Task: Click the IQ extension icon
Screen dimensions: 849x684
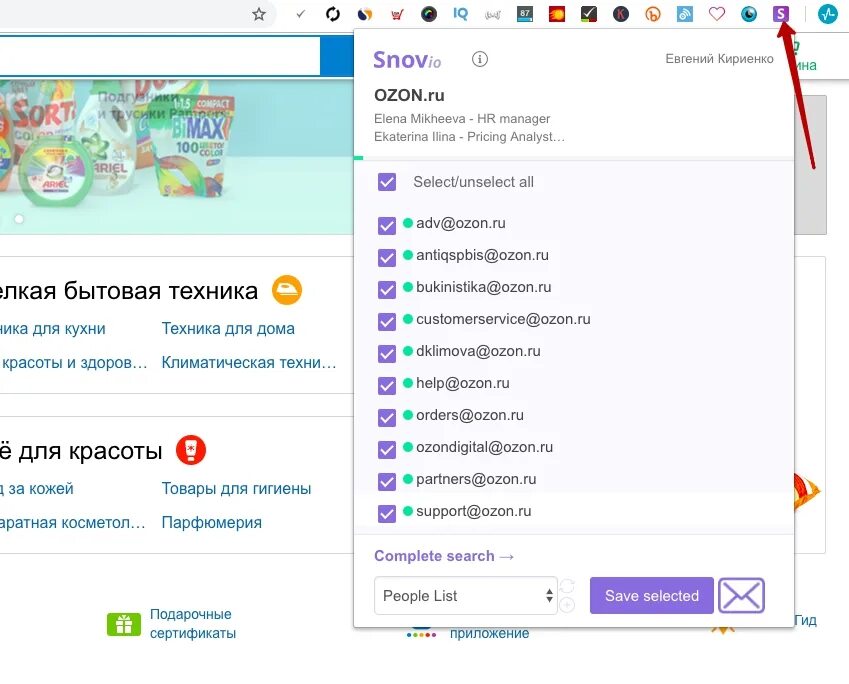Action: tap(460, 14)
